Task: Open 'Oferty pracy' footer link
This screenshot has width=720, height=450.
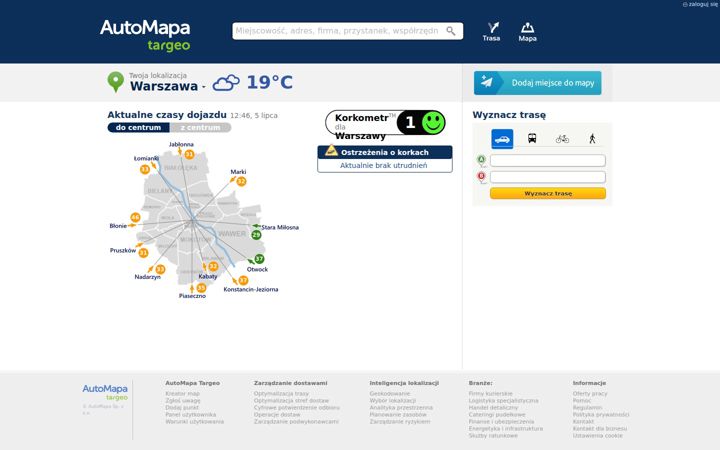Action: [x=590, y=394]
